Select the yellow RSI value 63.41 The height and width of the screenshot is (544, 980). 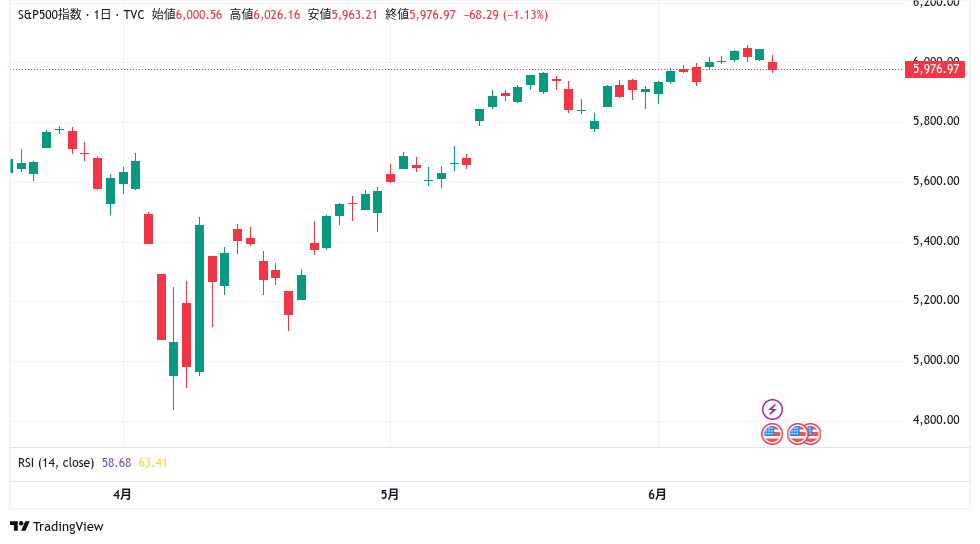pos(152,463)
